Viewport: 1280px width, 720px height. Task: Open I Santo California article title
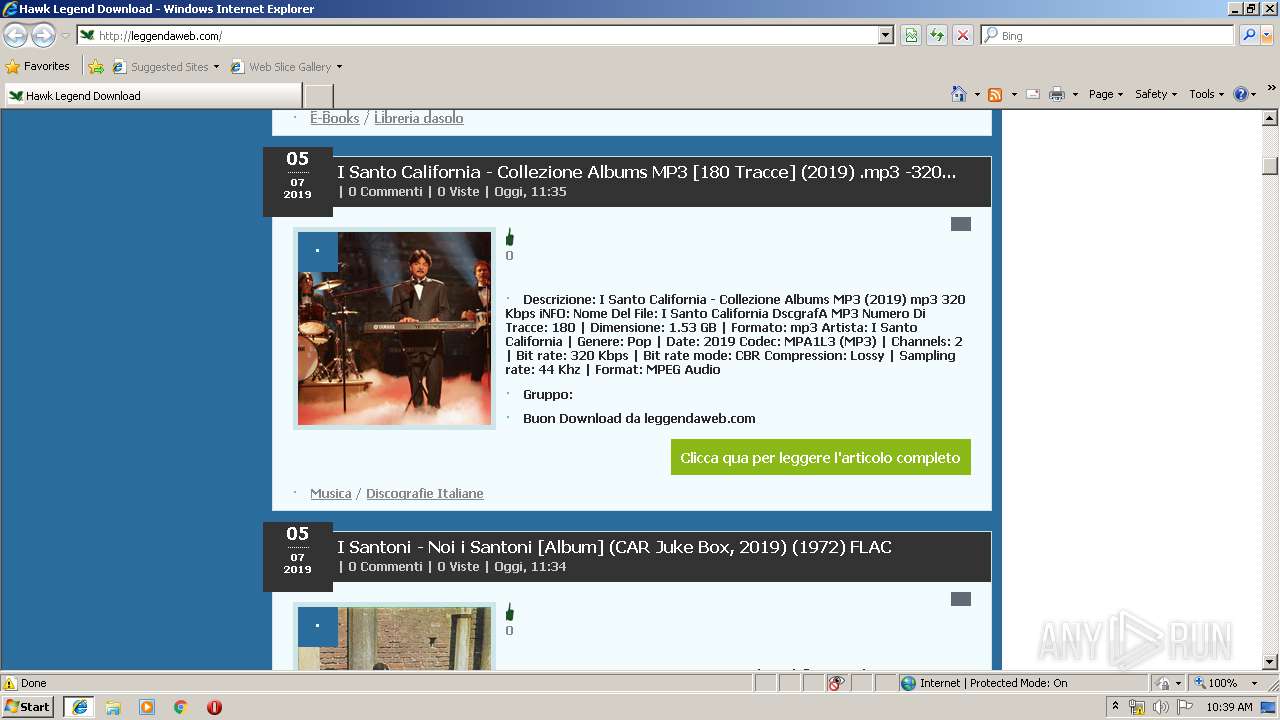click(646, 172)
